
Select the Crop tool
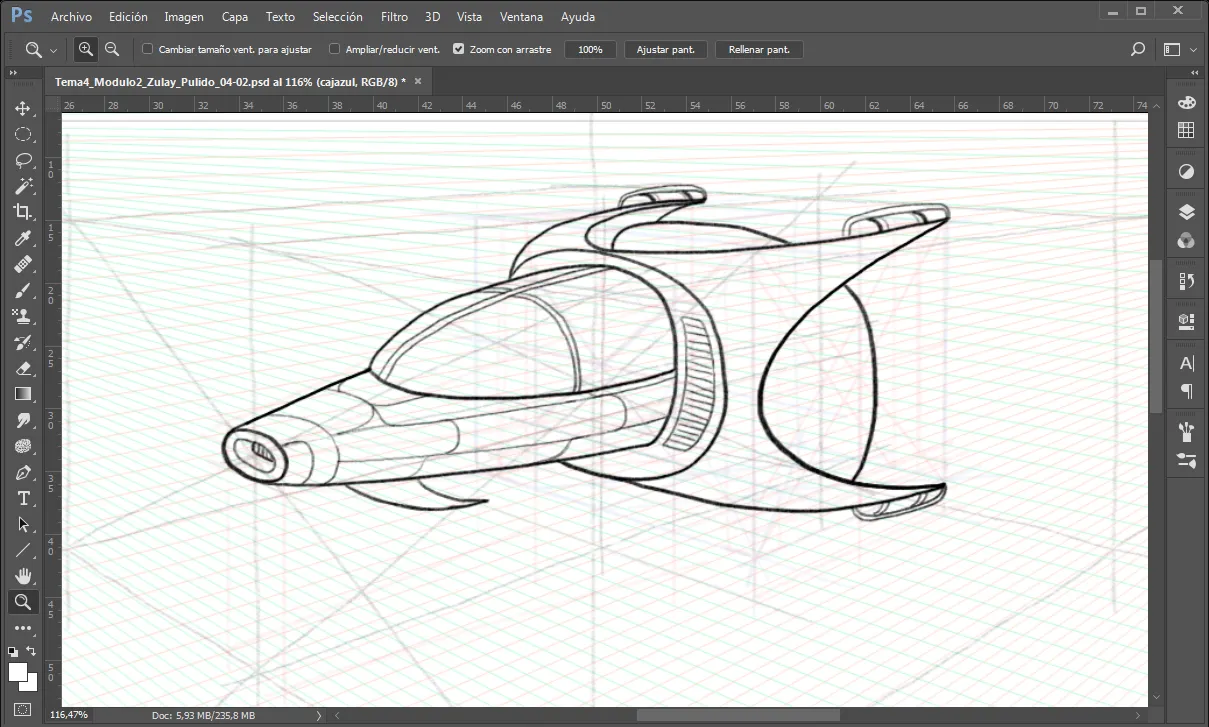click(x=22, y=212)
